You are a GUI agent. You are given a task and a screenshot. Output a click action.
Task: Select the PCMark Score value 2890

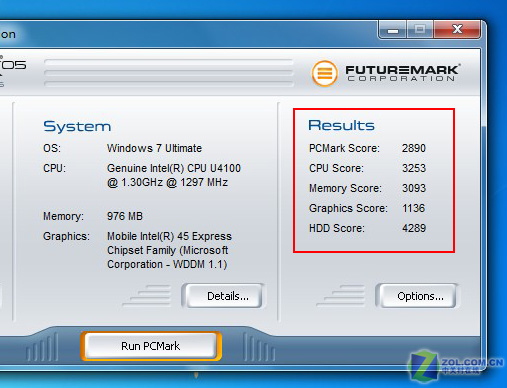414,148
